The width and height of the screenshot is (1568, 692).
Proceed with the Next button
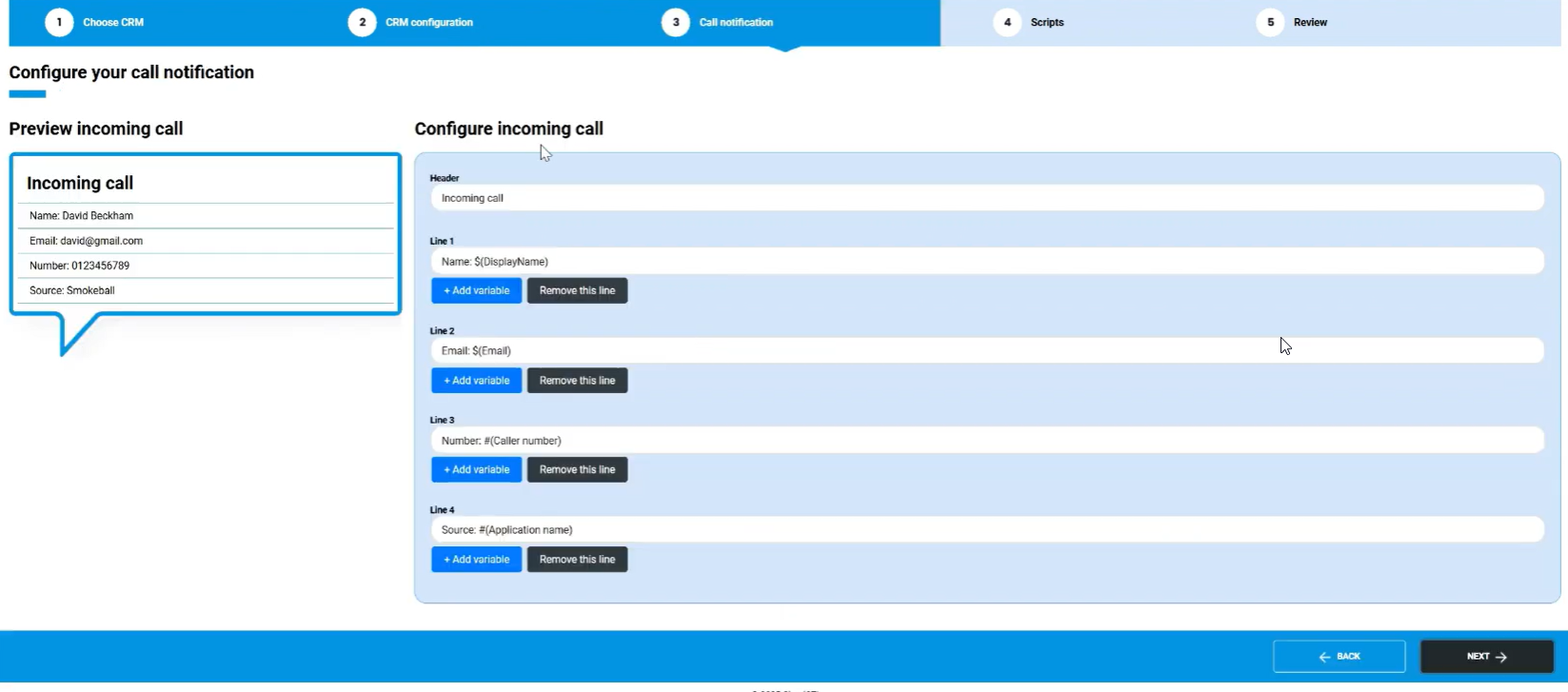[1486, 657]
